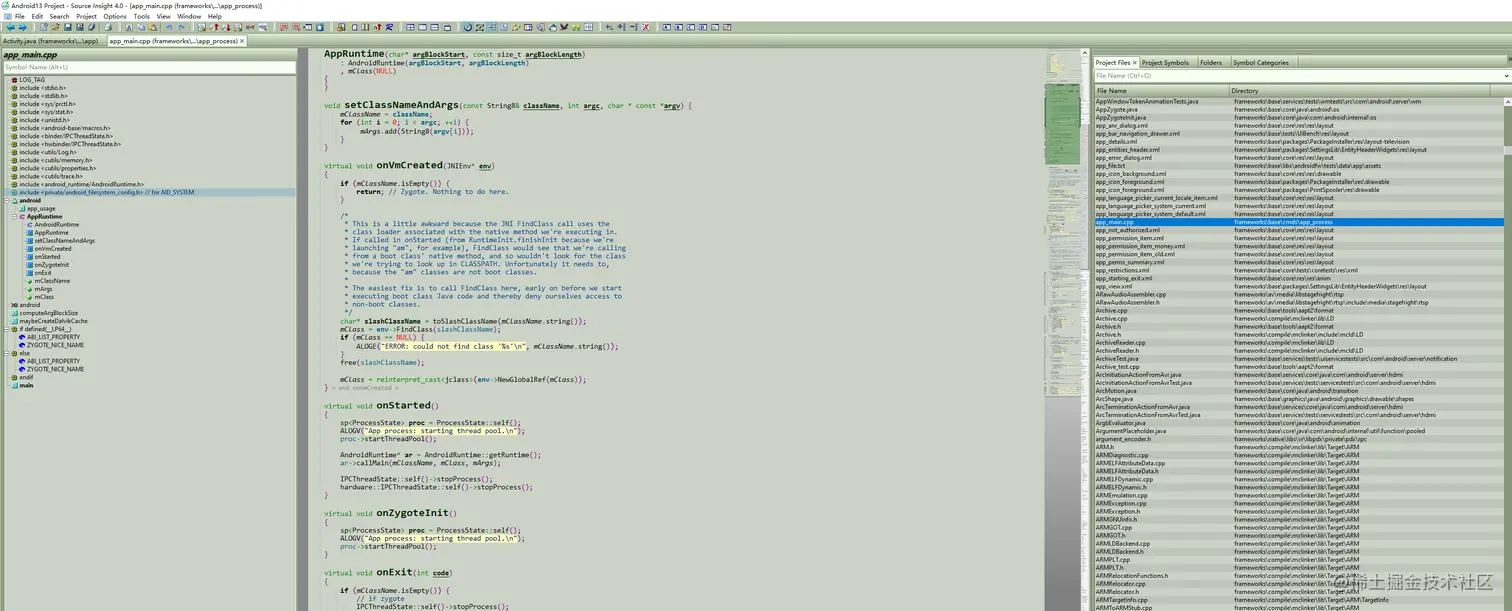Open the File menu
This screenshot has height=611, width=1512.
[20, 16]
